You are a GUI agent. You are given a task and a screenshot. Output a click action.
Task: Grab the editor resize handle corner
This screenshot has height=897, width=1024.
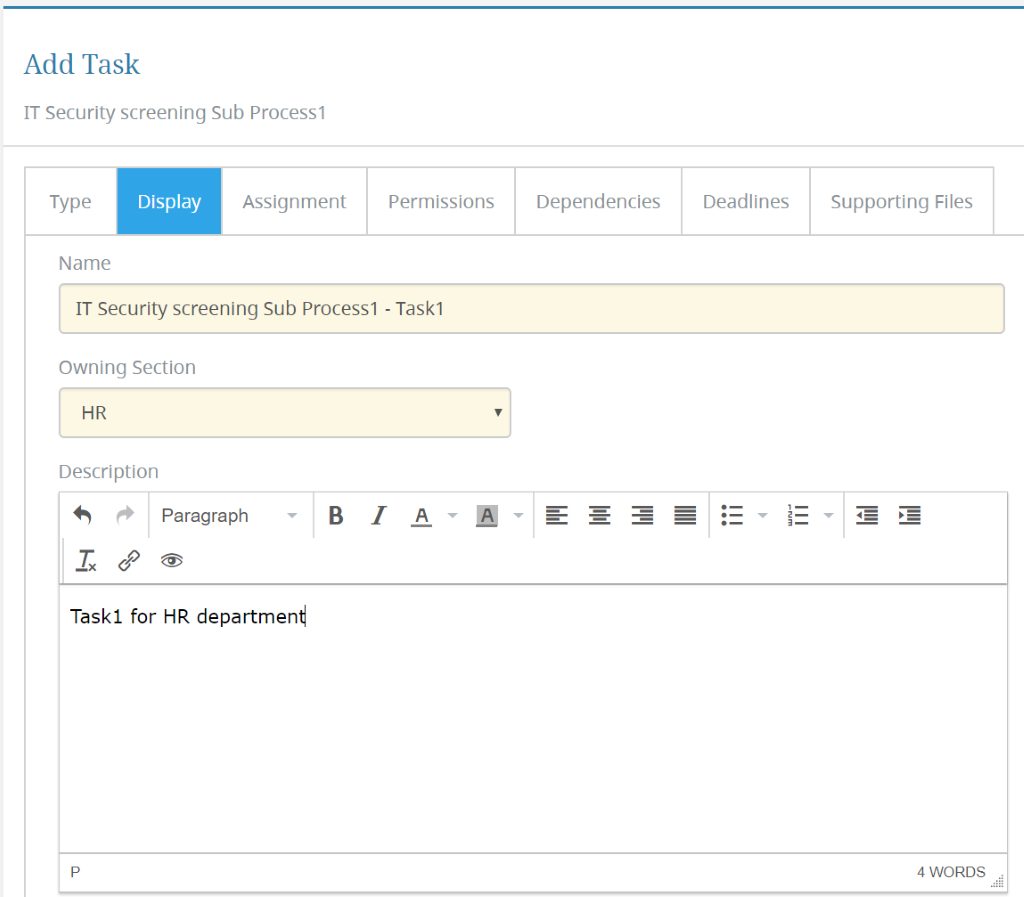pyautogui.click(x=997, y=881)
